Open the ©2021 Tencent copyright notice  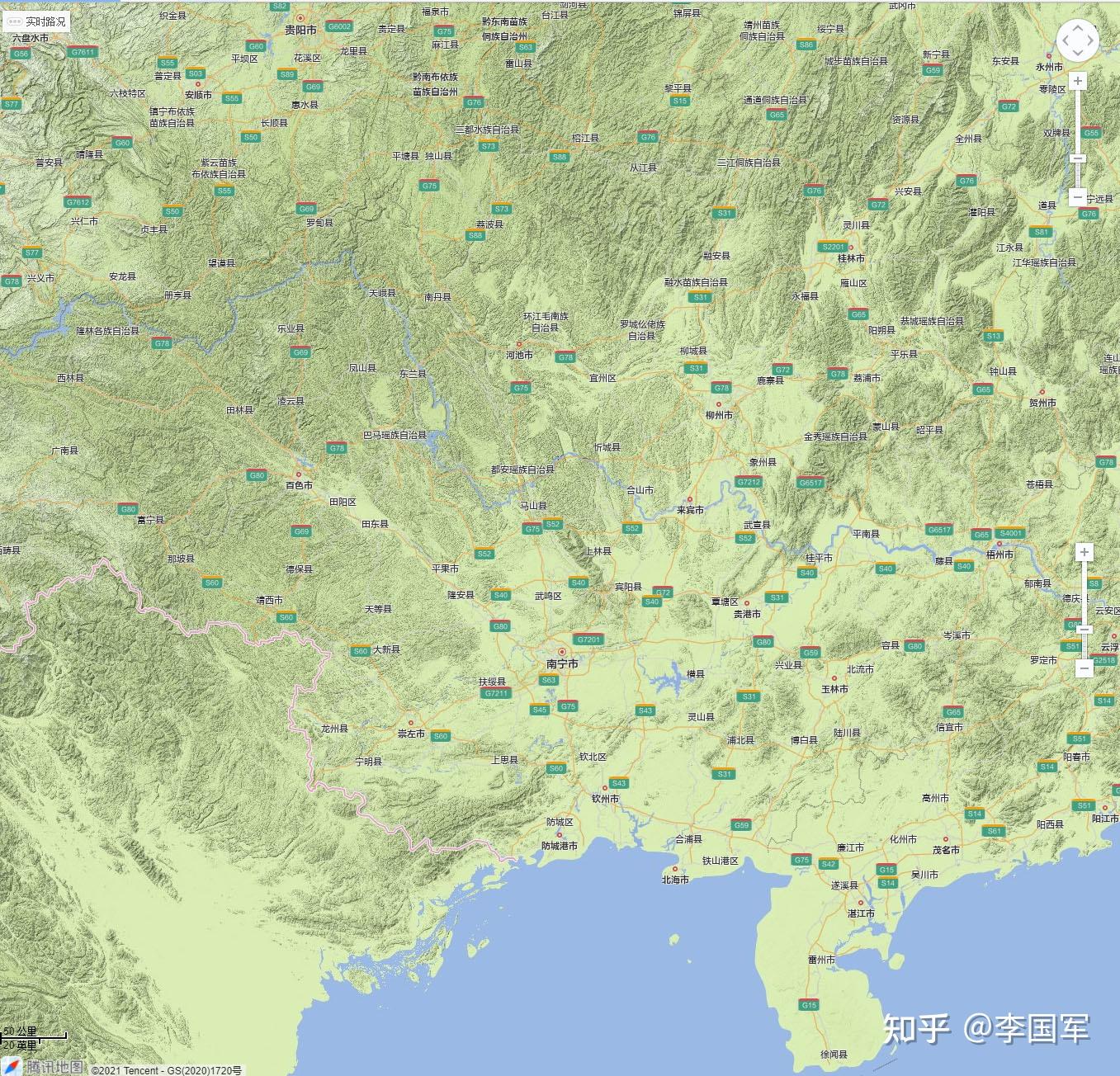[167, 1070]
